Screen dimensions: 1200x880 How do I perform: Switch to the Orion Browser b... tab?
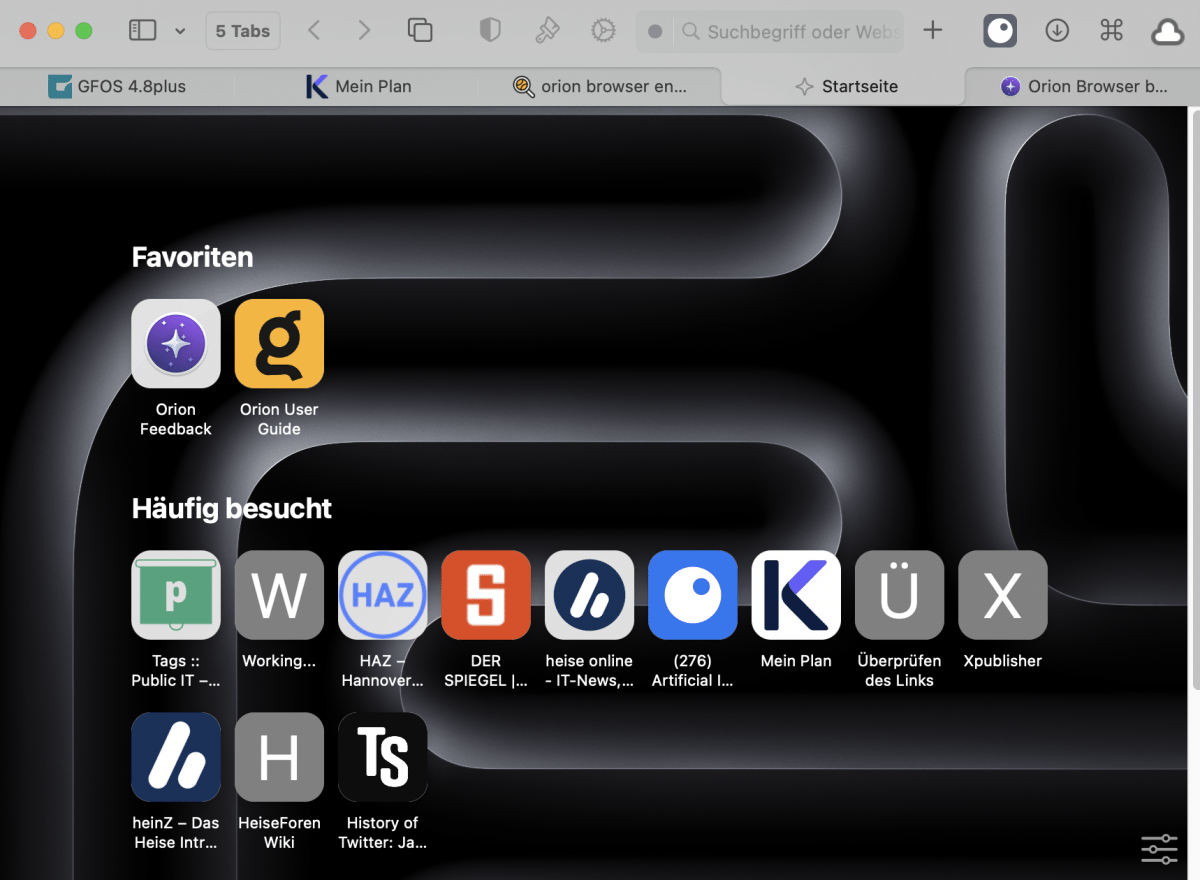pyautogui.click(x=1083, y=87)
